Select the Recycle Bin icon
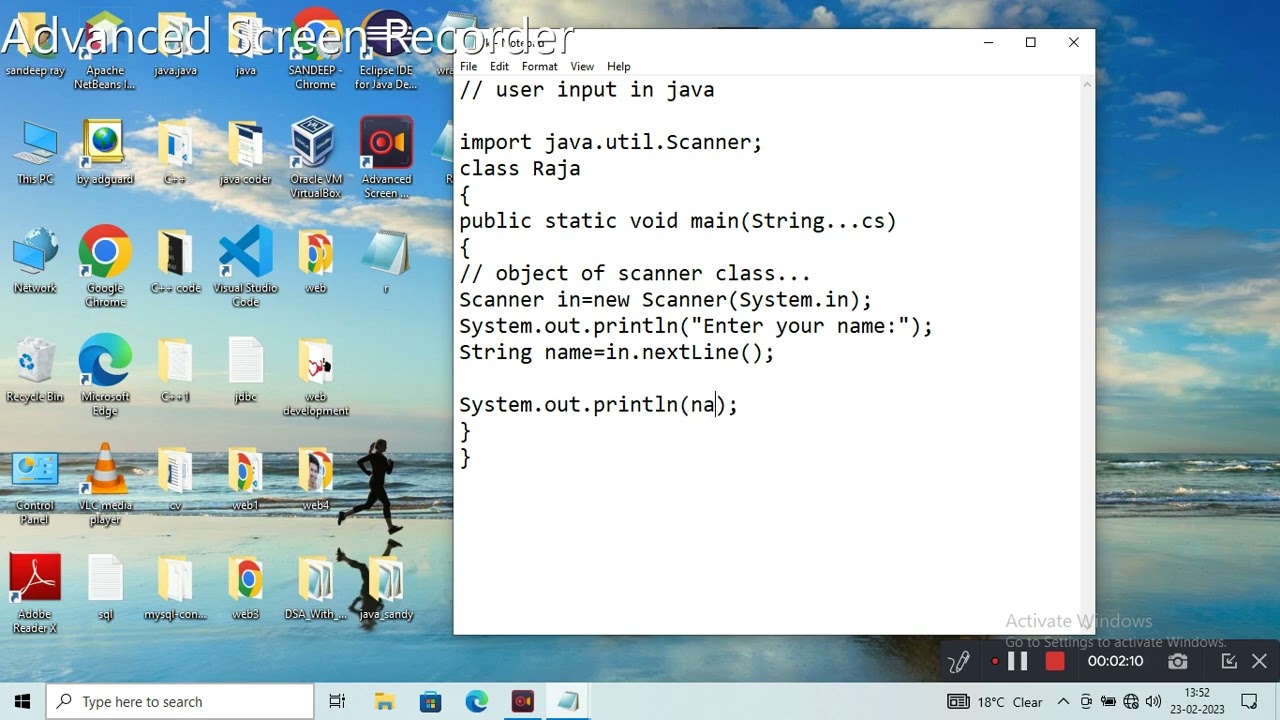Image resolution: width=1280 pixels, height=720 pixels. click(35, 370)
